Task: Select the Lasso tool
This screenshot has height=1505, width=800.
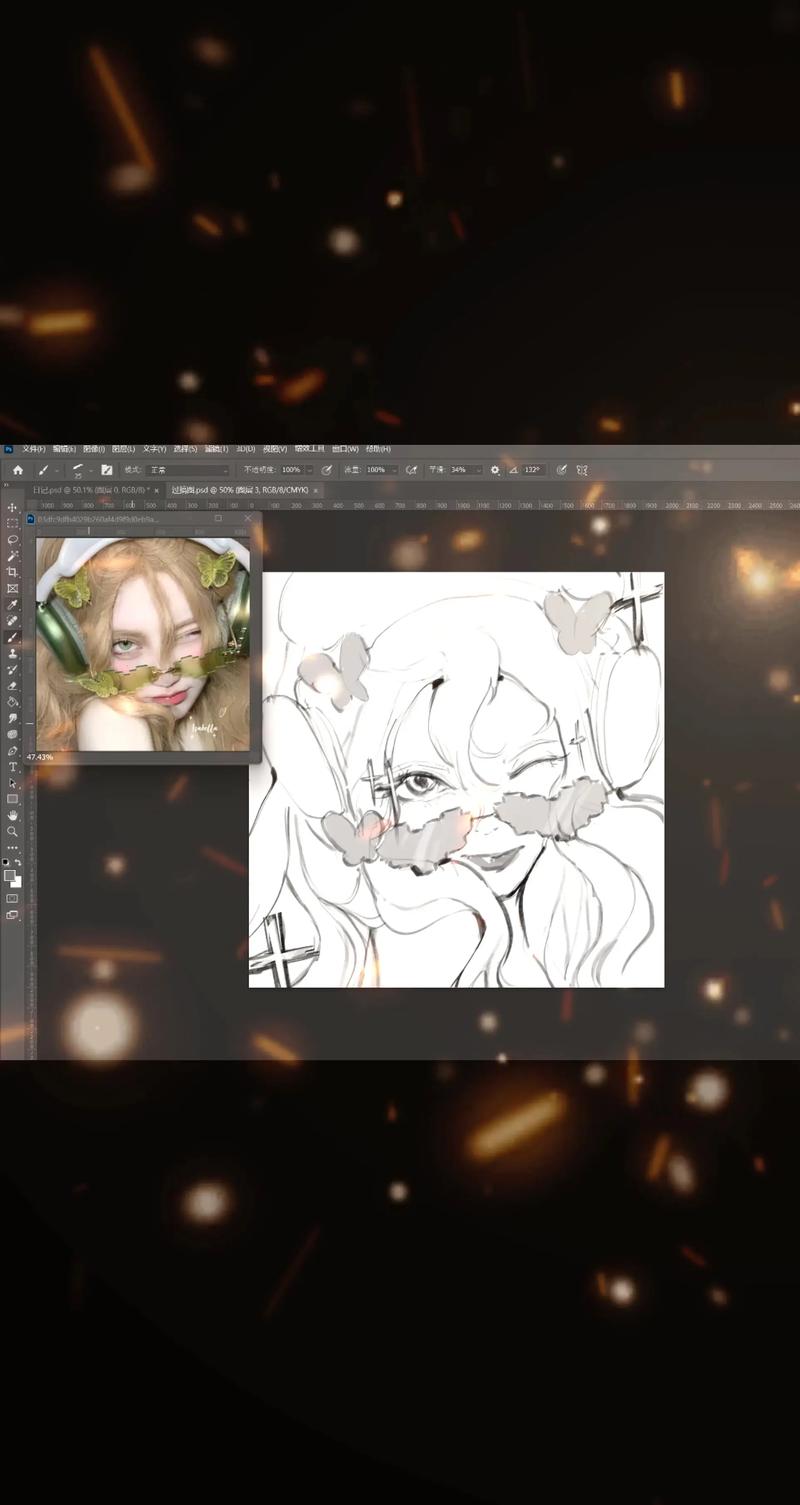Action: coord(12,540)
